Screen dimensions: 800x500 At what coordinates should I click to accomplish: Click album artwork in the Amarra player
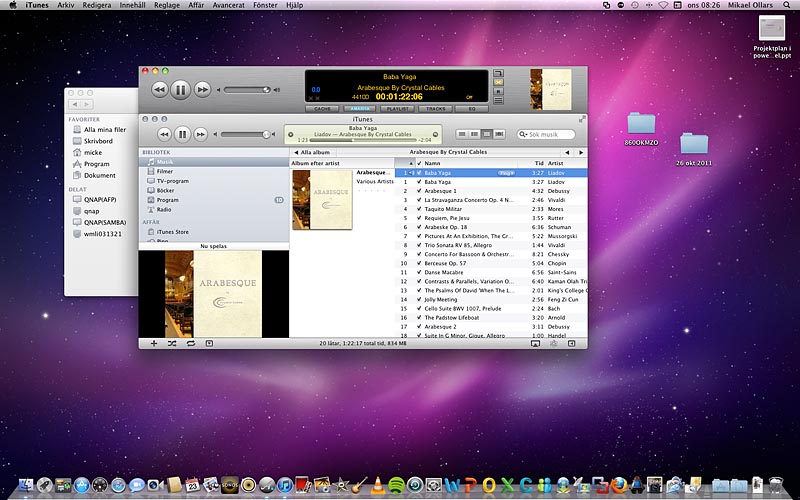tap(551, 89)
